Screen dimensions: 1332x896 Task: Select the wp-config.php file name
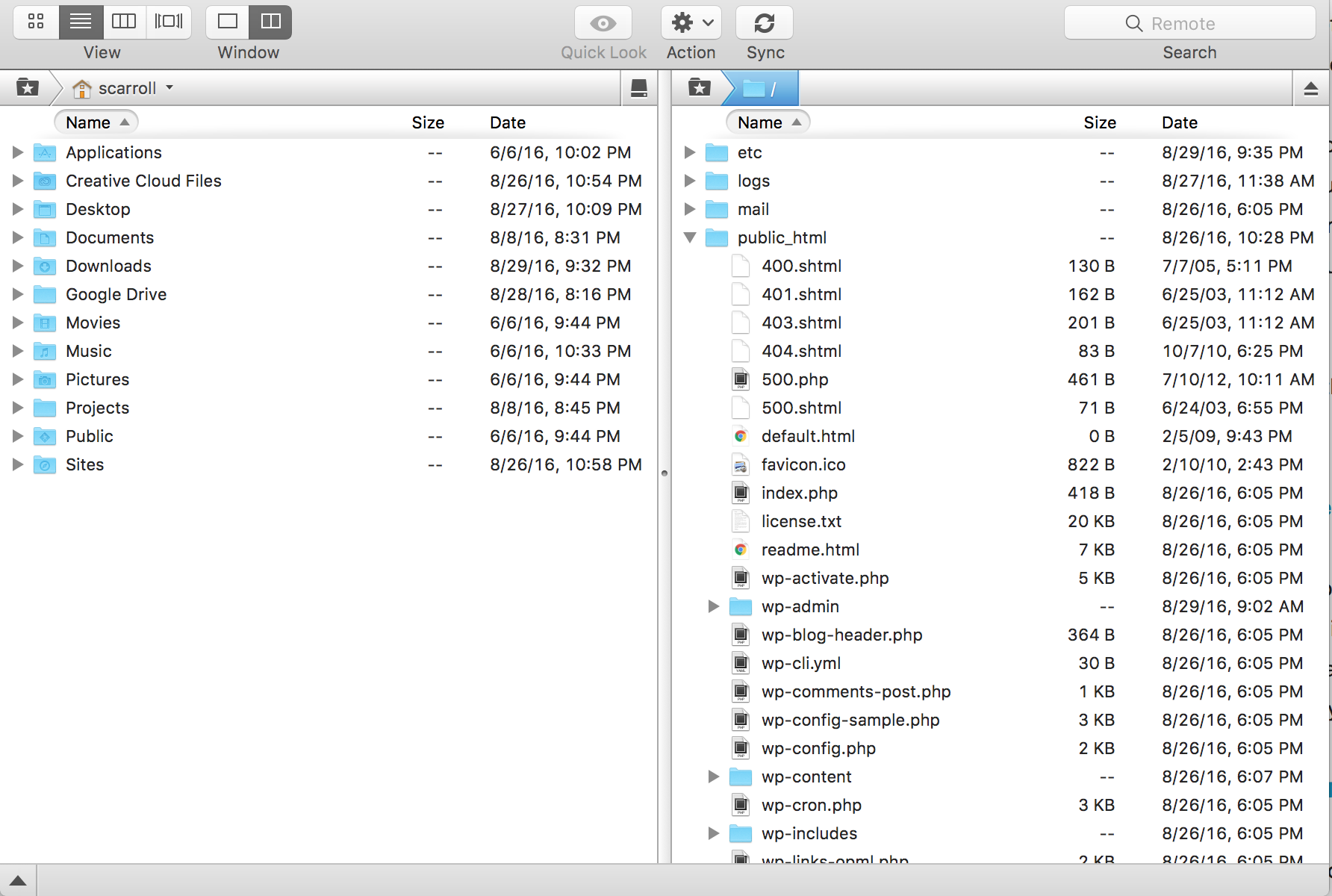click(818, 748)
